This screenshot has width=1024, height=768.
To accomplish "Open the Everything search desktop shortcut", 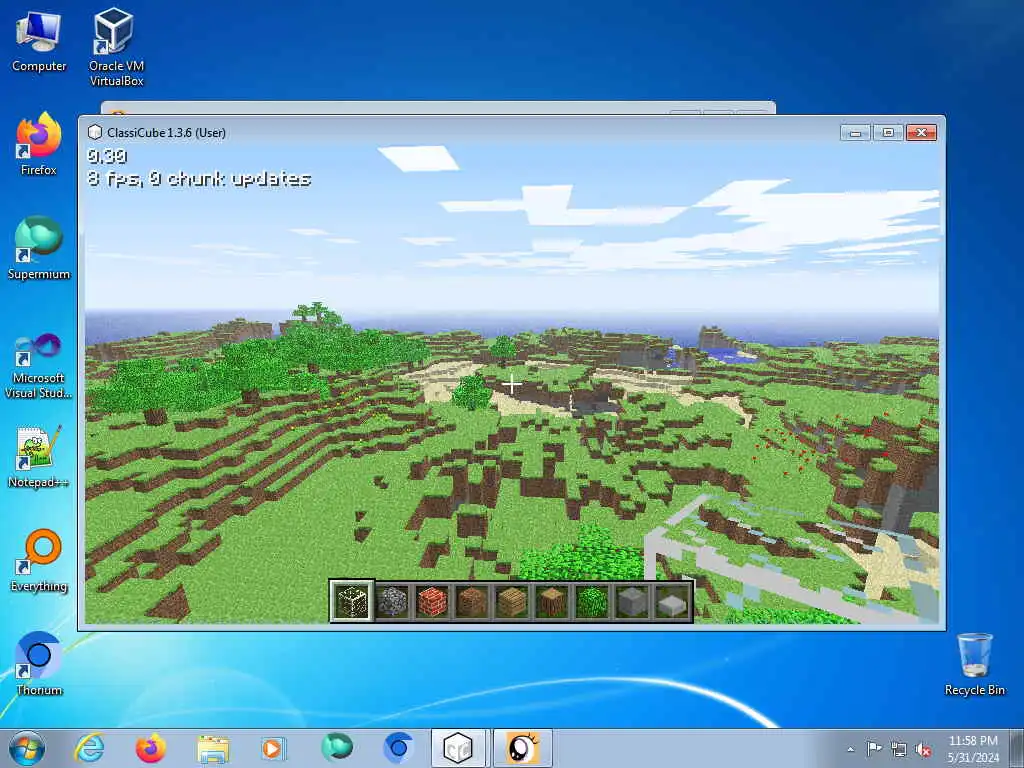I will point(39,560).
